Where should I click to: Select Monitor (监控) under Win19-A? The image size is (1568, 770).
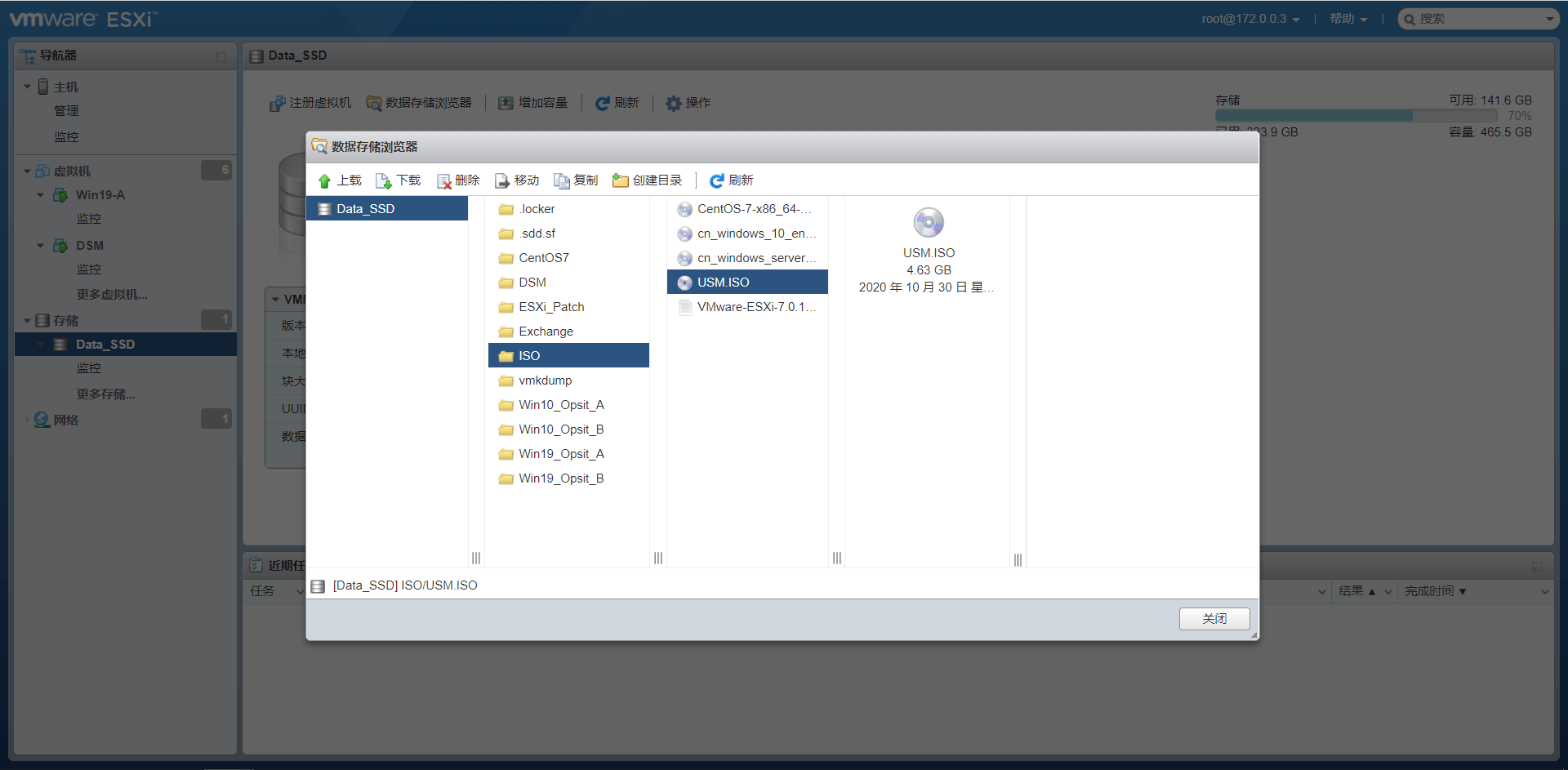coord(89,219)
